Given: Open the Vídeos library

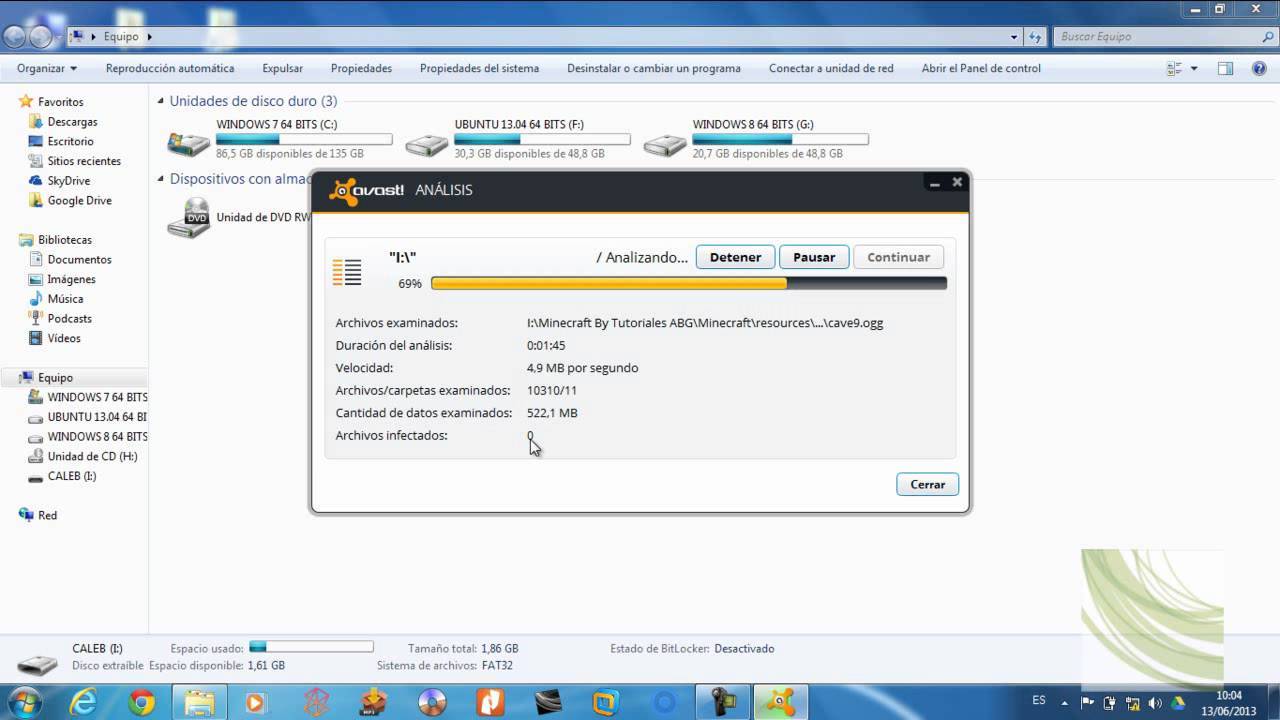Looking at the screenshot, I should pyautogui.click(x=64, y=339).
